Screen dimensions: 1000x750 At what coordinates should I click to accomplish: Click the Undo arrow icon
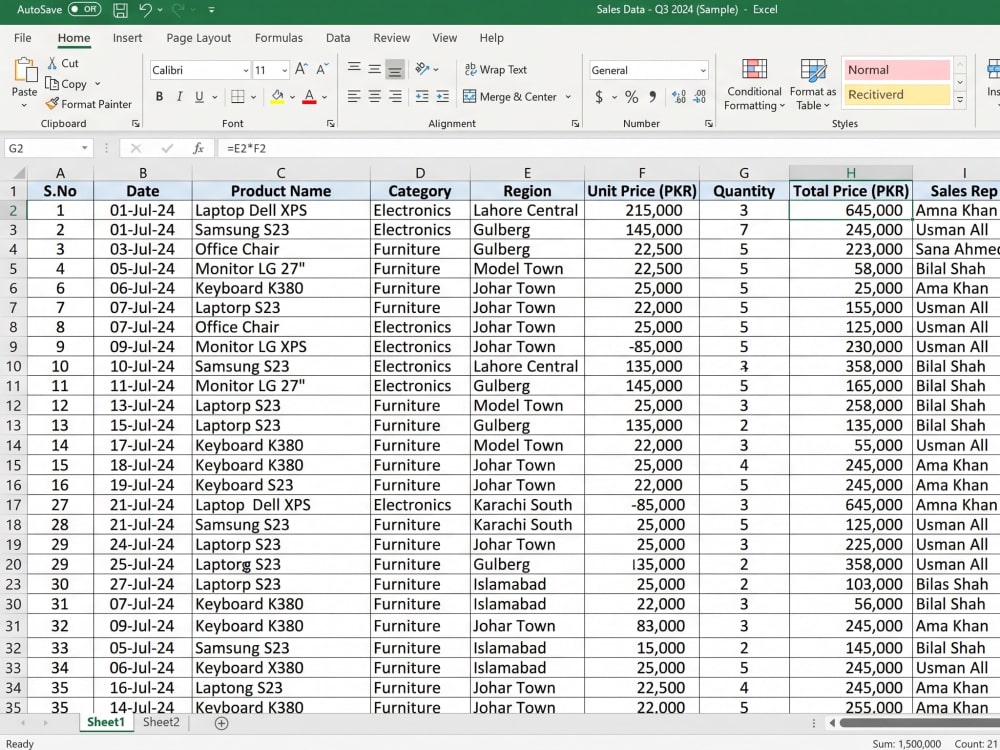[146, 10]
